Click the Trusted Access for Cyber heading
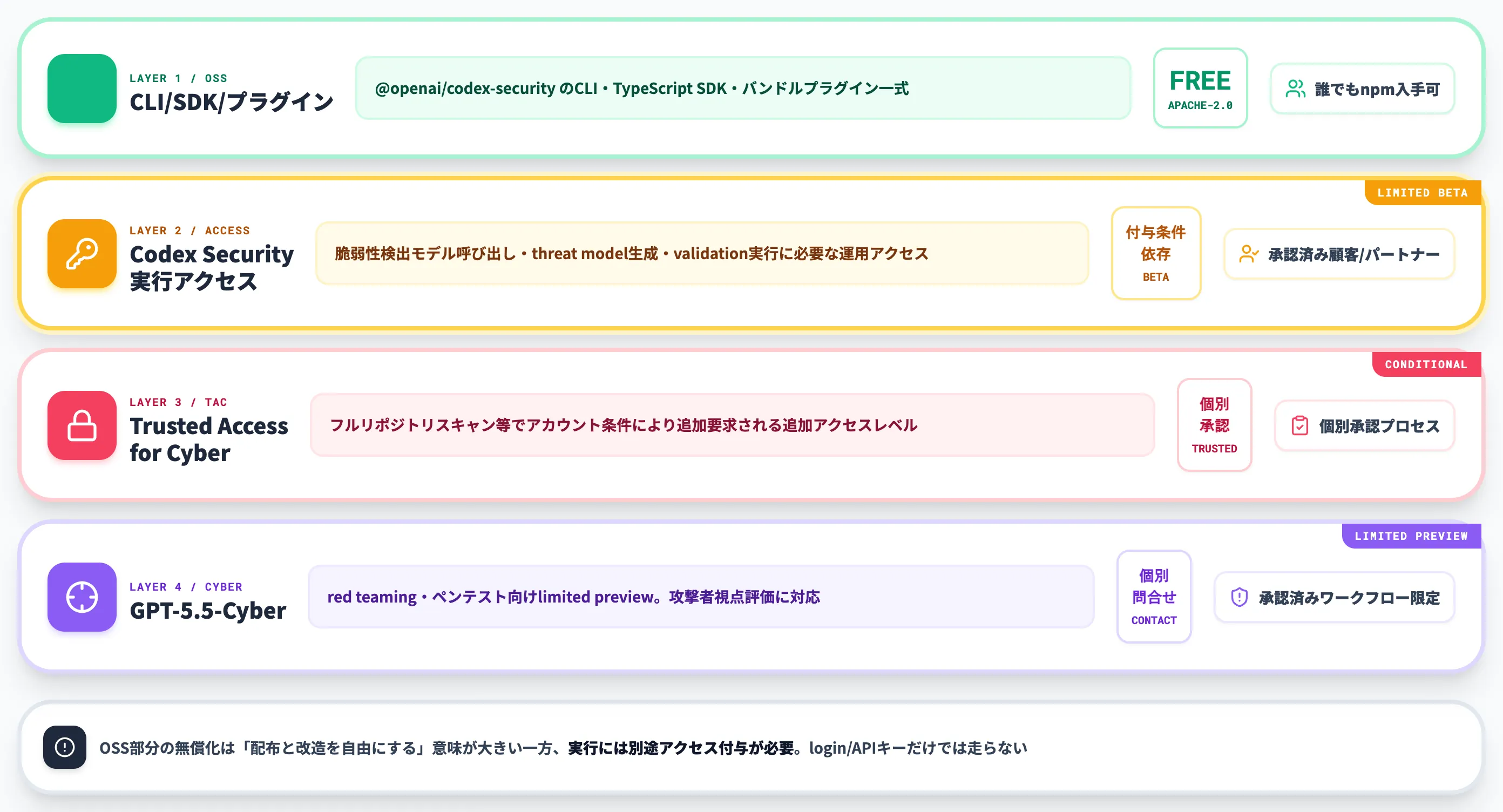This screenshot has width=1503, height=812. click(209, 439)
